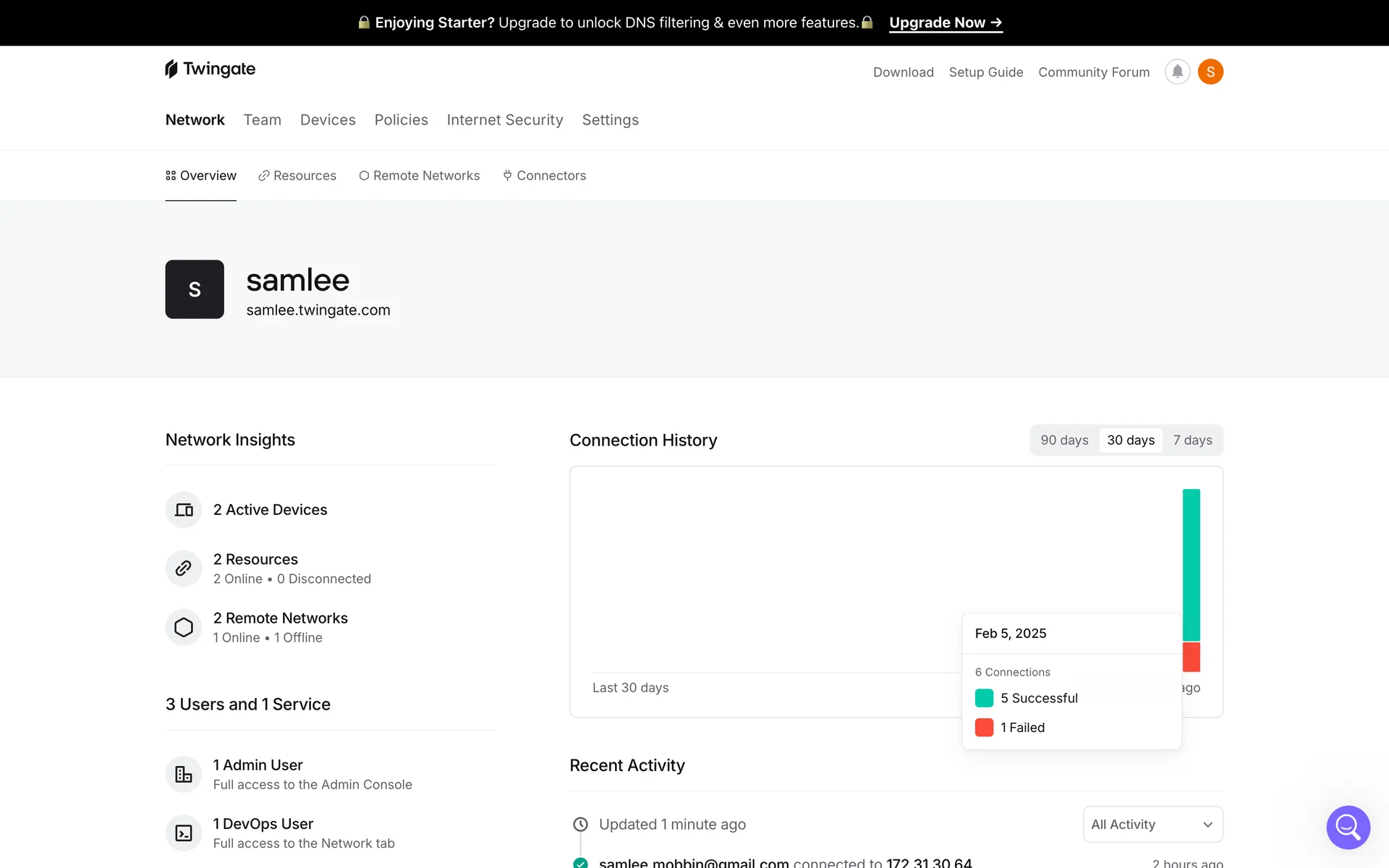Click the Remote Networks hexagon icon

(184, 627)
